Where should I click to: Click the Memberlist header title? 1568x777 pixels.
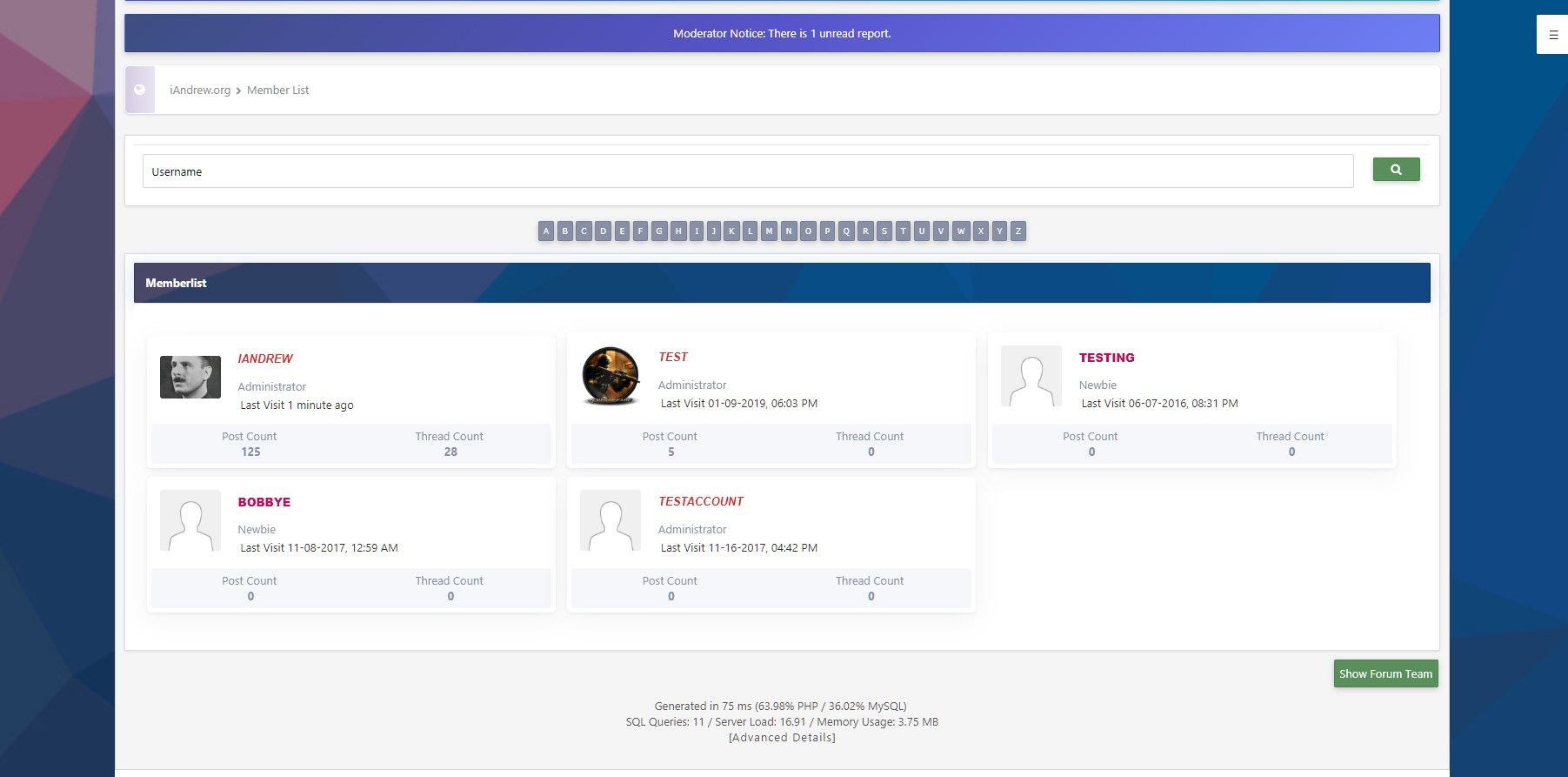(x=176, y=283)
